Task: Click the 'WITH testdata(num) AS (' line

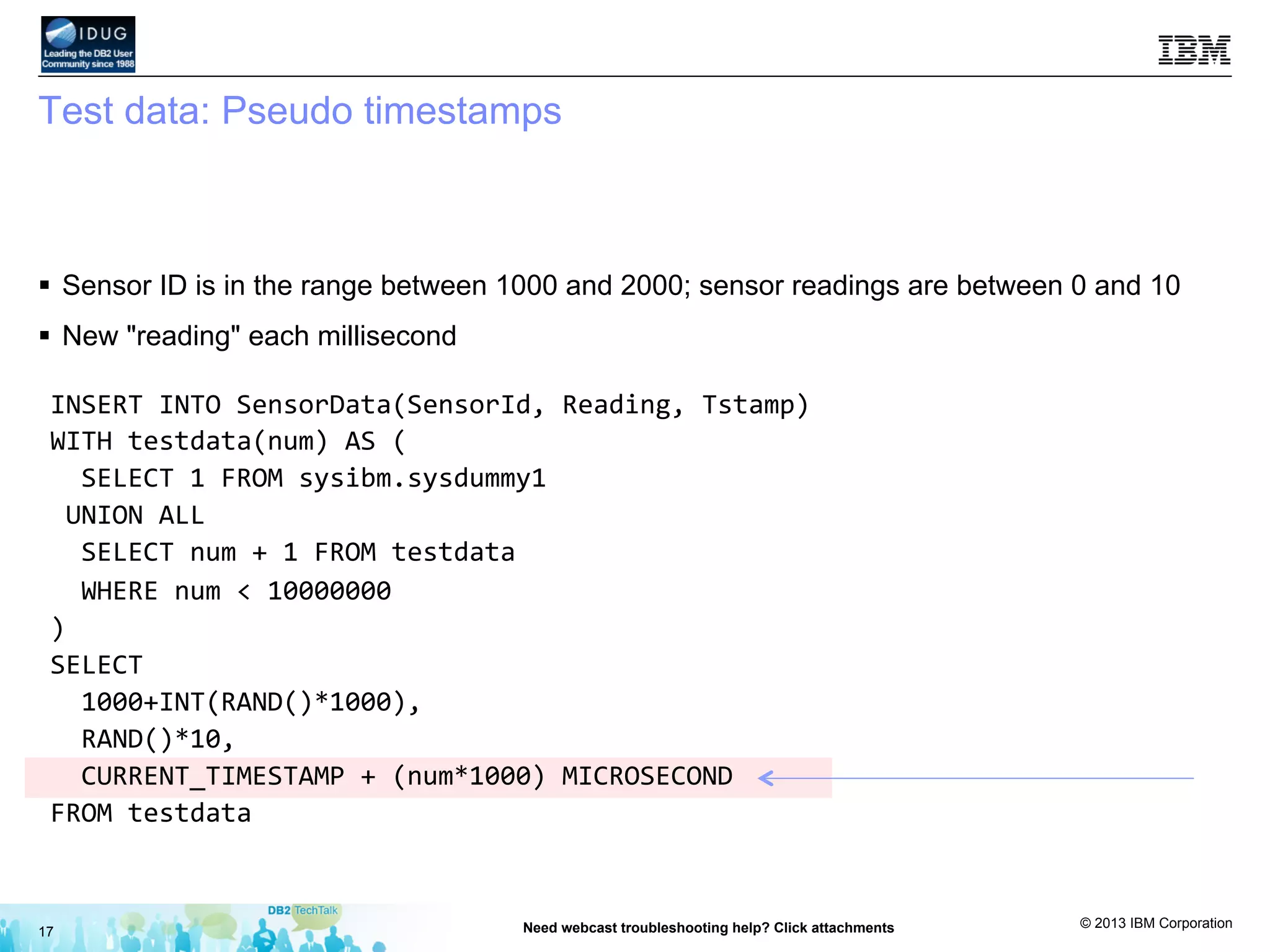Action: point(228,441)
